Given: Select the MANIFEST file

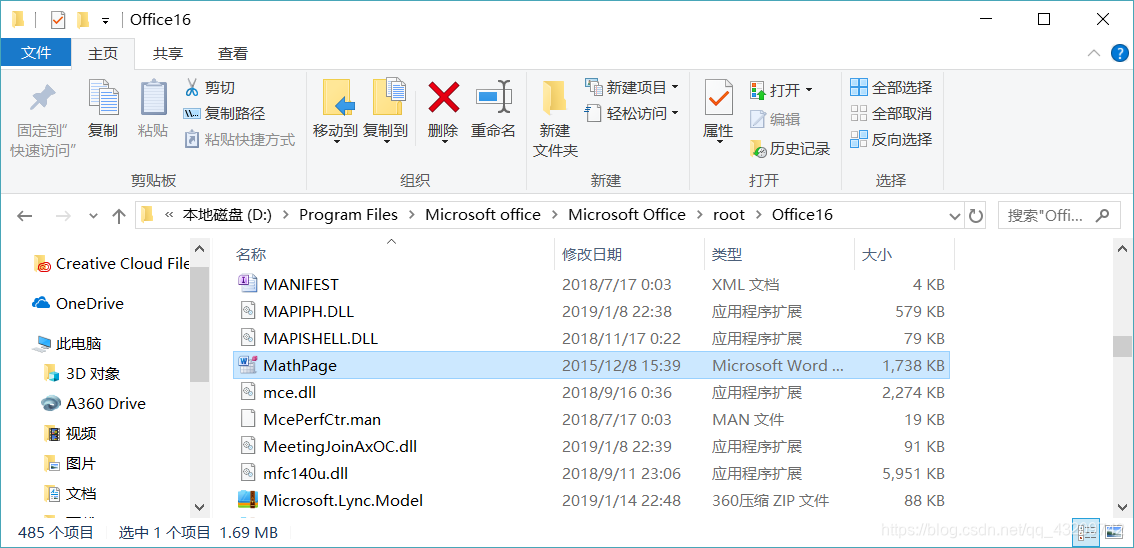Looking at the screenshot, I should tap(592, 285).
